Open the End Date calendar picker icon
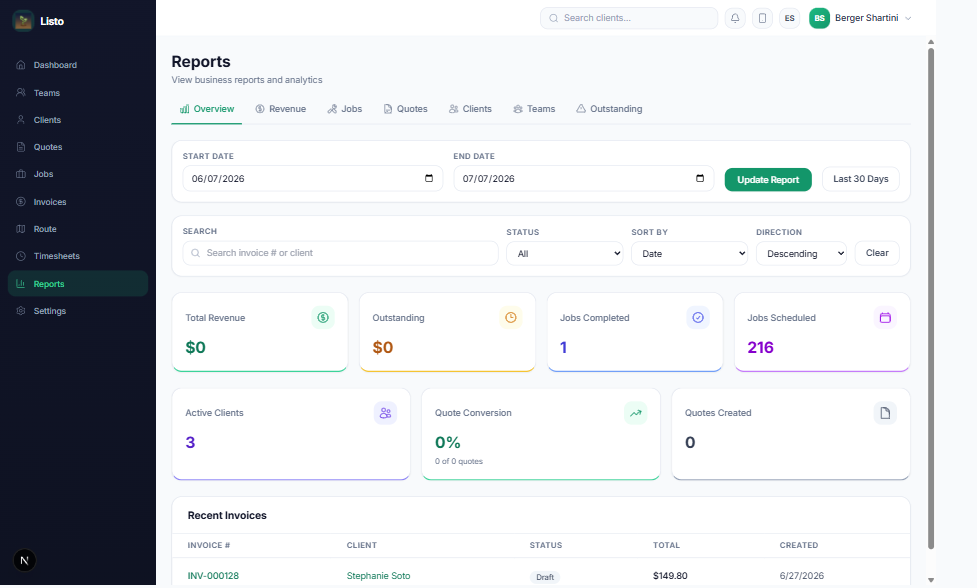Viewport: 977px width, 588px height. point(700,178)
